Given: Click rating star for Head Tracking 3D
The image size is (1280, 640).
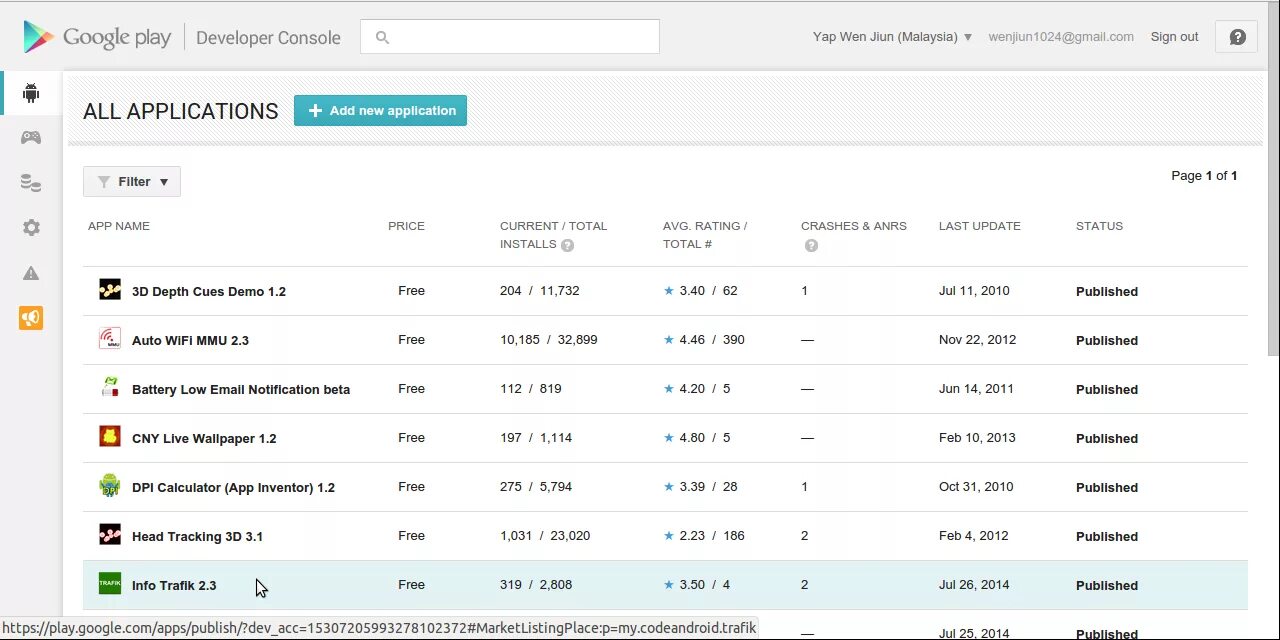Looking at the screenshot, I should pyautogui.click(x=669, y=536).
